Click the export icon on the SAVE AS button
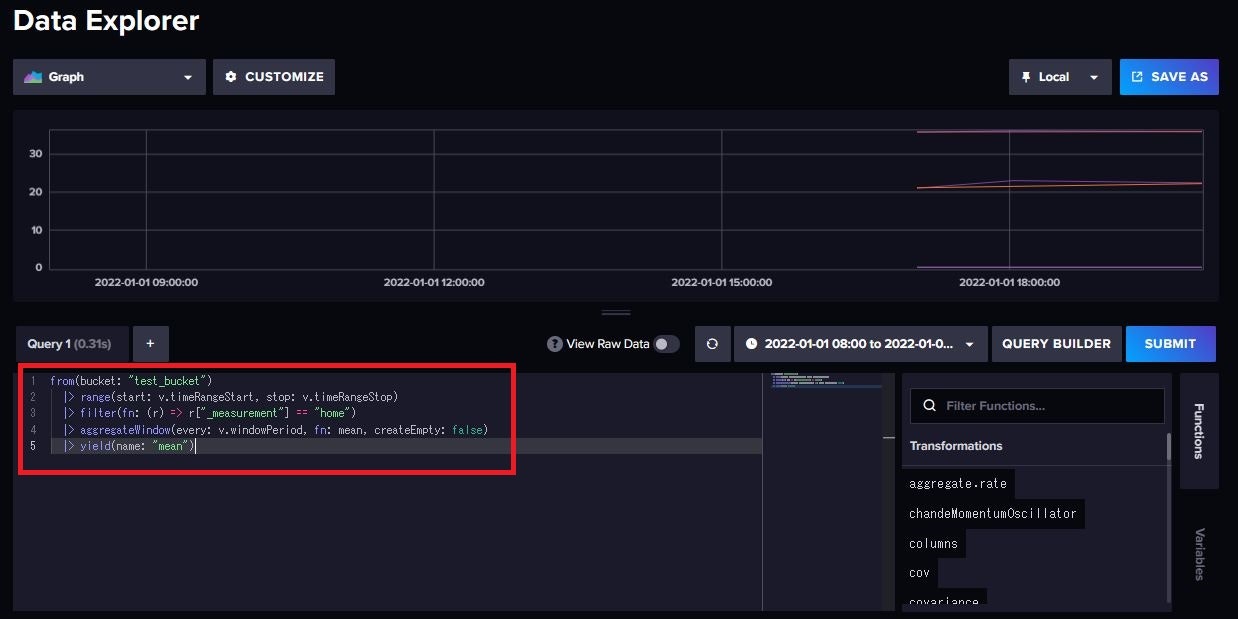 coord(1135,76)
